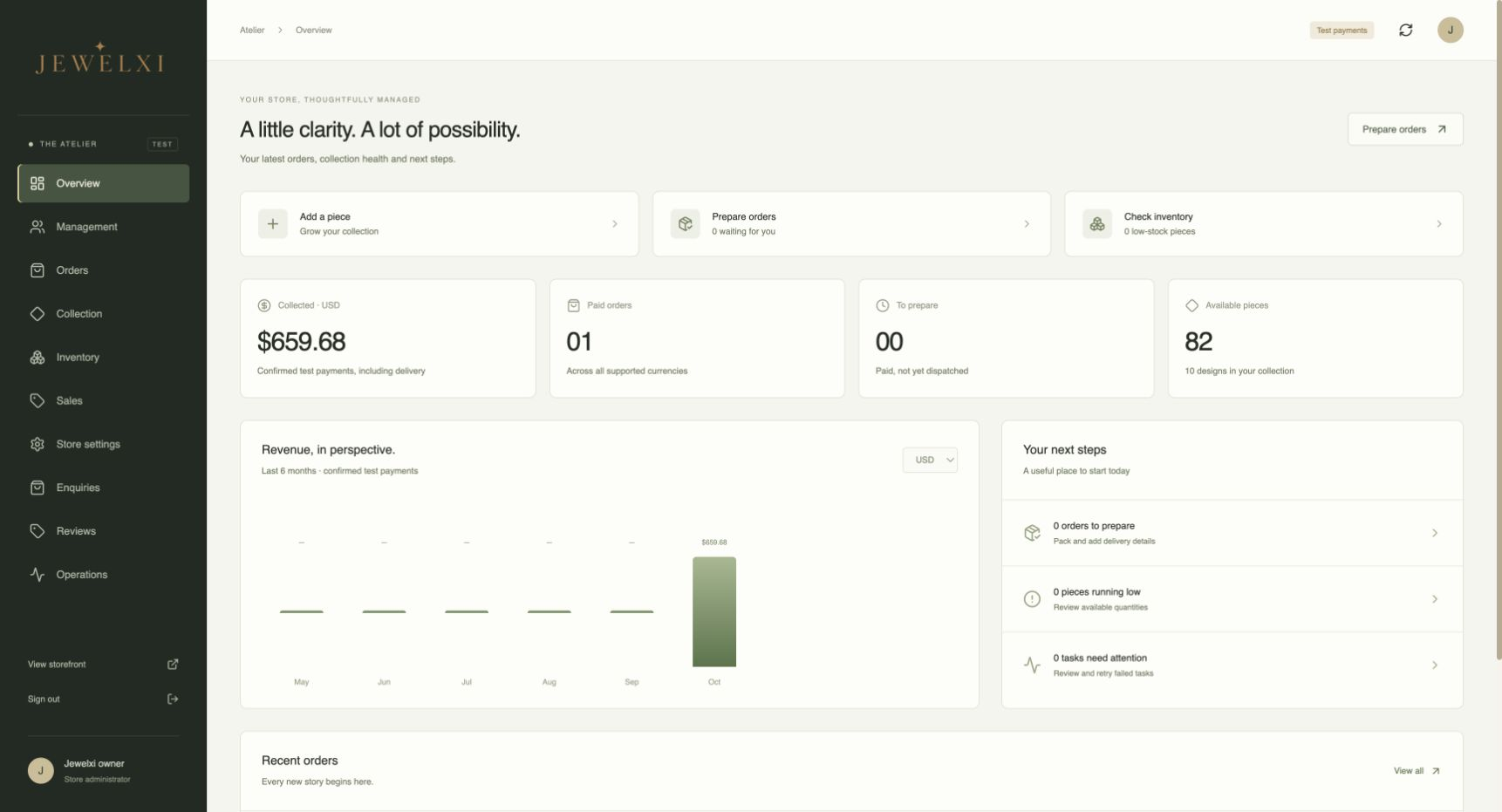Open the J user avatar in header
The width and height of the screenshot is (1502, 812).
pos(1450,30)
